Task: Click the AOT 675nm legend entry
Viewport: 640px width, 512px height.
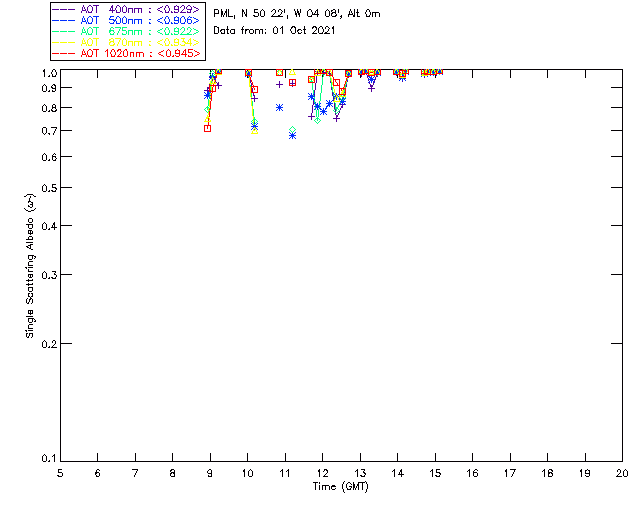Action: pyautogui.click(x=126, y=31)
